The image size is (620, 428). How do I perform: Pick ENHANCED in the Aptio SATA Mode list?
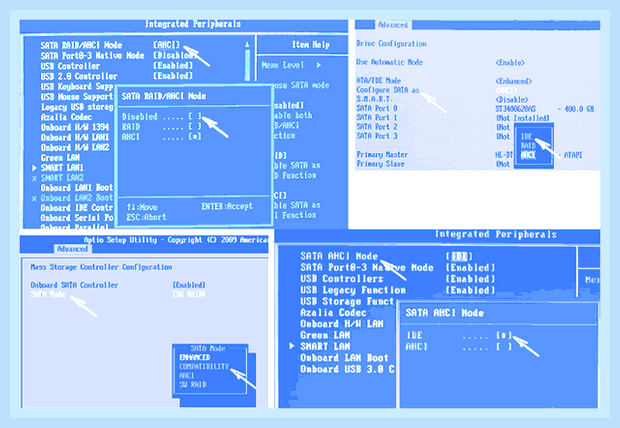point(195,357)
